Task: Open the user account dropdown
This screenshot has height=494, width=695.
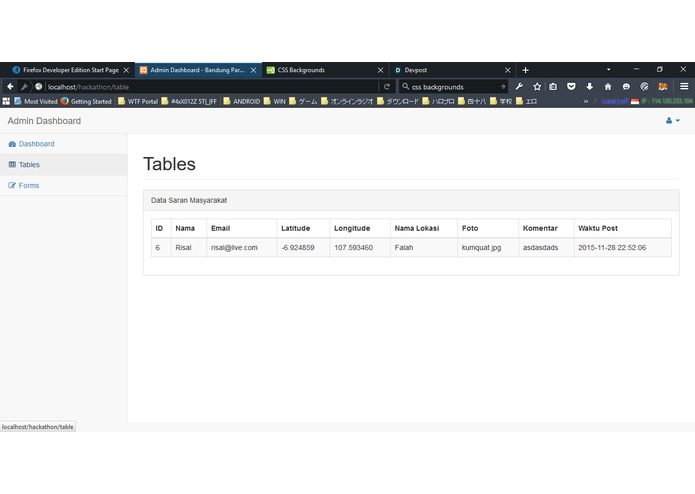Action: pos(672,121)
